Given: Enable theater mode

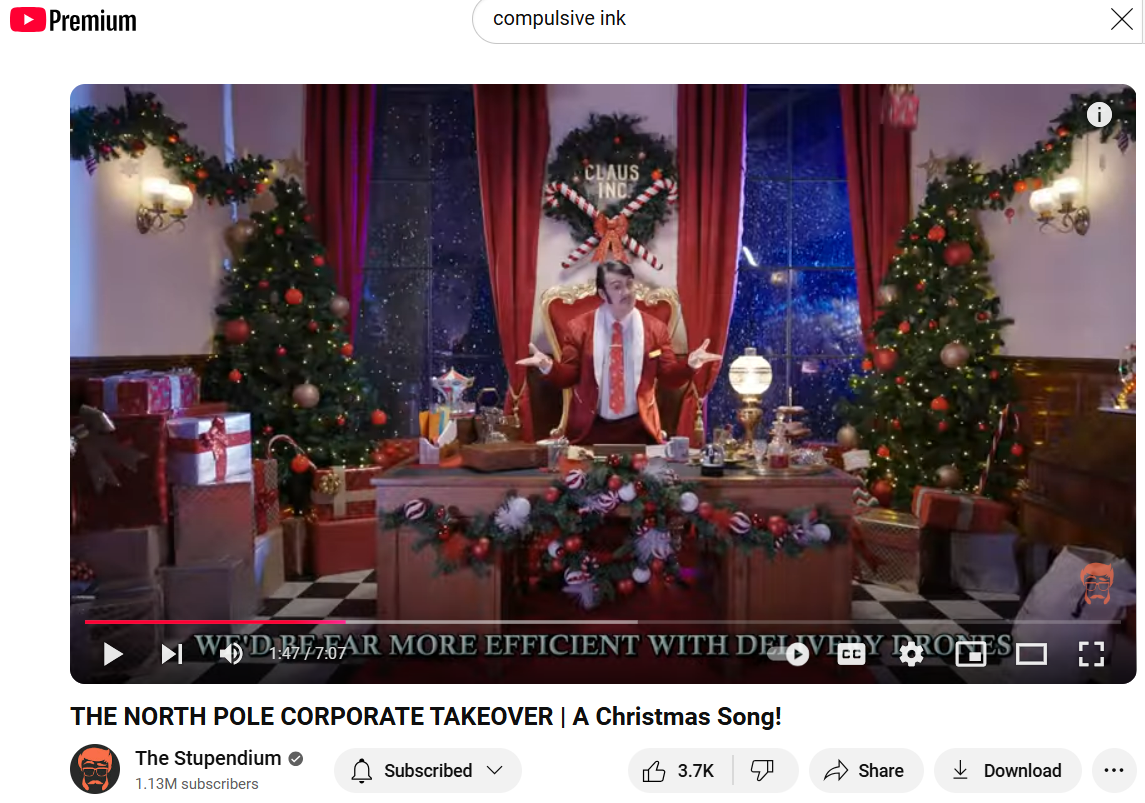Looking at the screenshot, I should 1031,654.
